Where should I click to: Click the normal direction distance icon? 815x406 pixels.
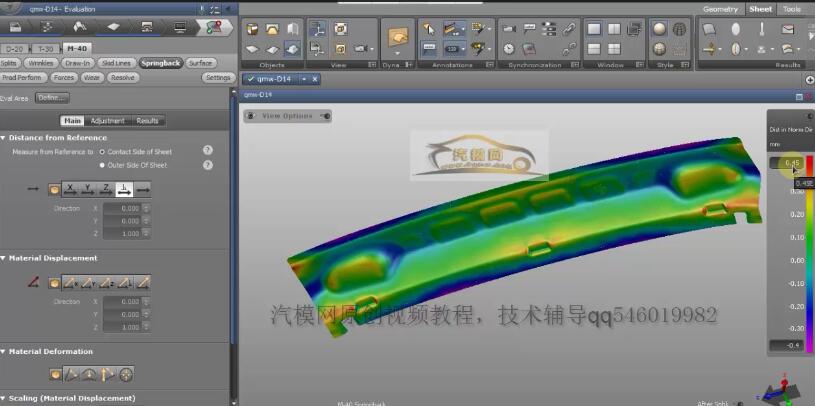coord(125,188)
